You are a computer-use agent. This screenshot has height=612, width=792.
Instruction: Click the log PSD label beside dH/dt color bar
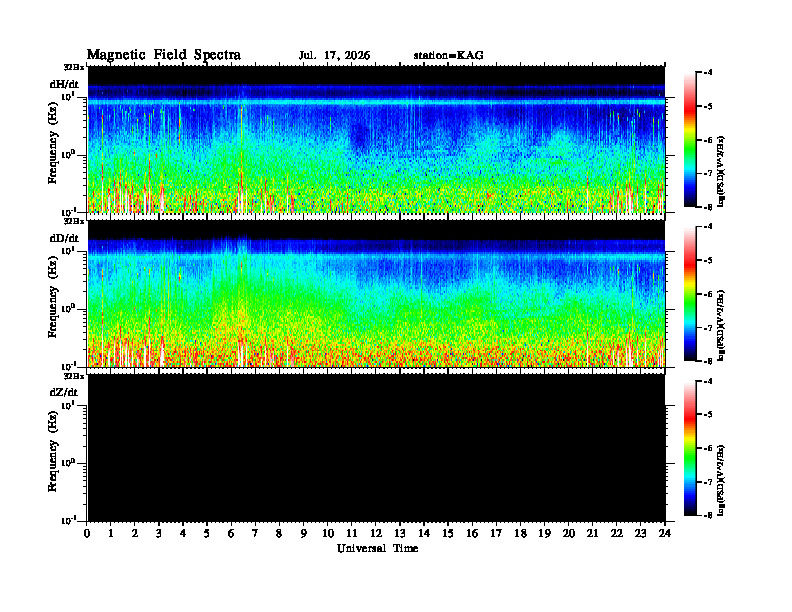722,171
